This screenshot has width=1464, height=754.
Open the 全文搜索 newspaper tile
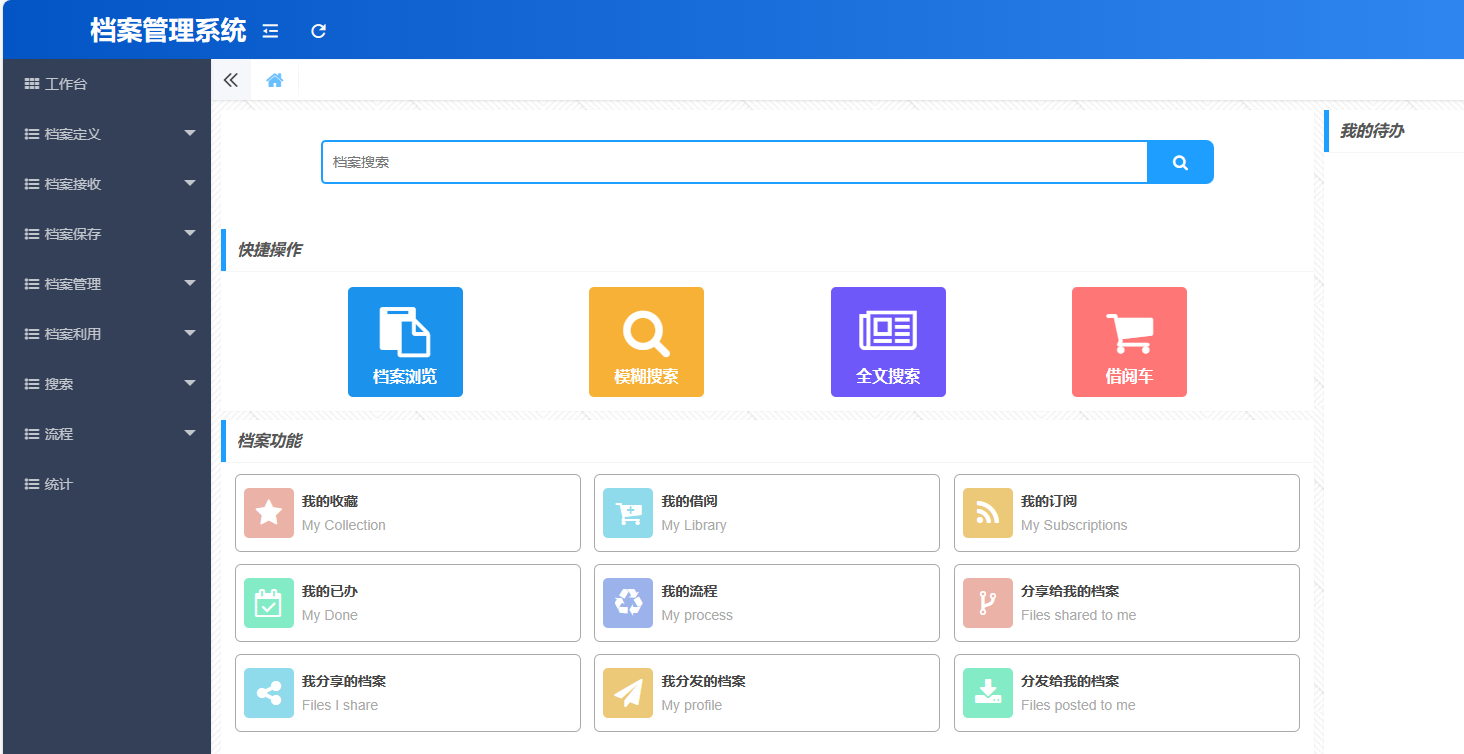(888, 342)
